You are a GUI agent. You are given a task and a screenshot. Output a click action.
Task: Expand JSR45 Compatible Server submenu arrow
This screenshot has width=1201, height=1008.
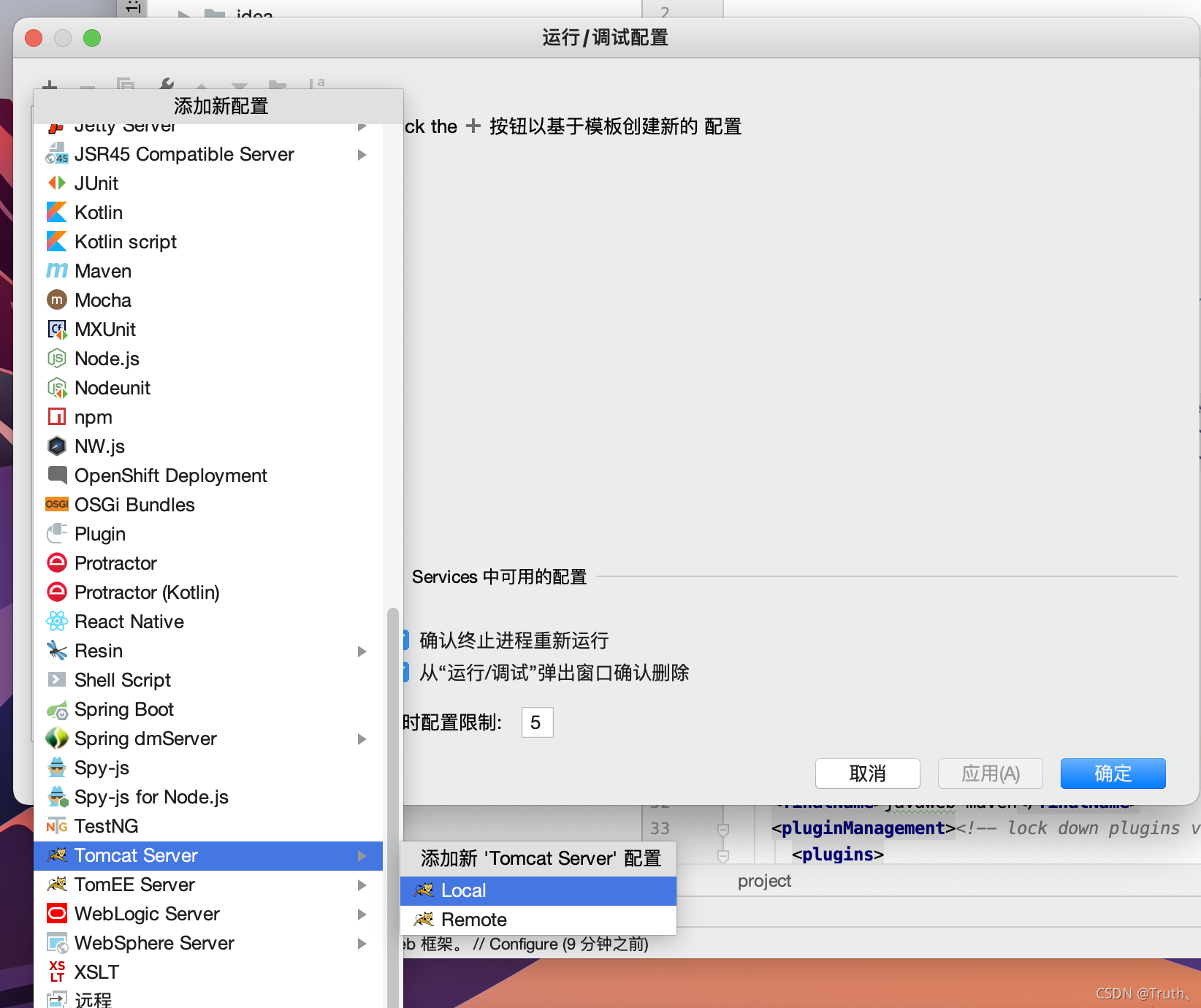tap(362, 154)
